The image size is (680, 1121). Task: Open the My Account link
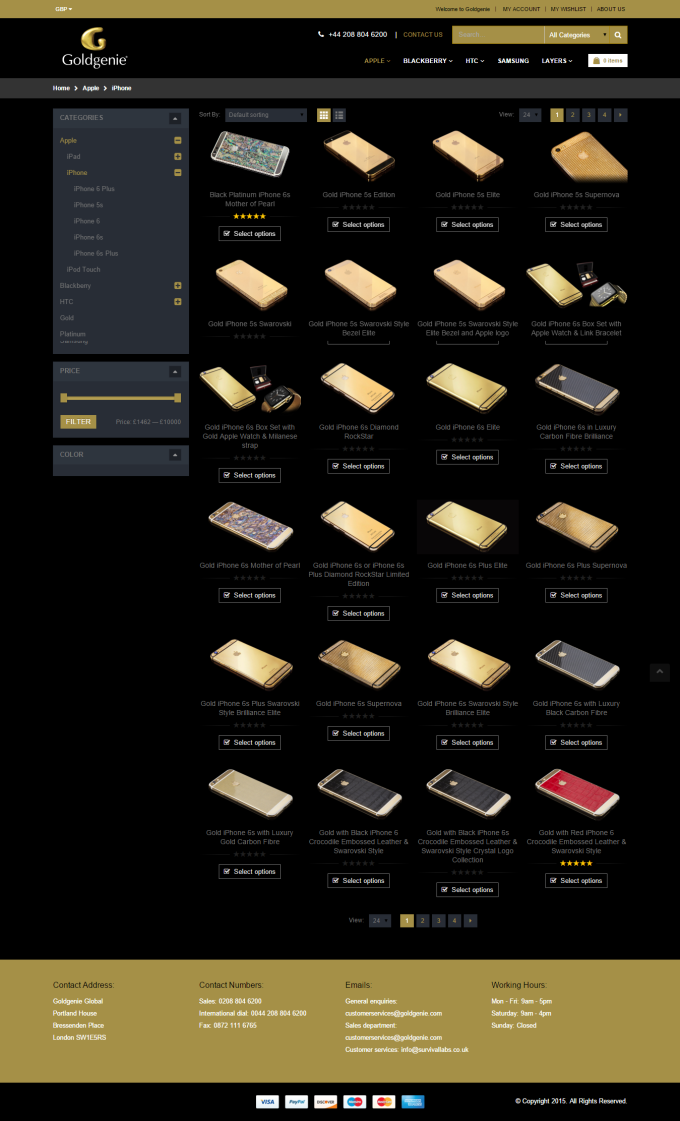(521, 9)
